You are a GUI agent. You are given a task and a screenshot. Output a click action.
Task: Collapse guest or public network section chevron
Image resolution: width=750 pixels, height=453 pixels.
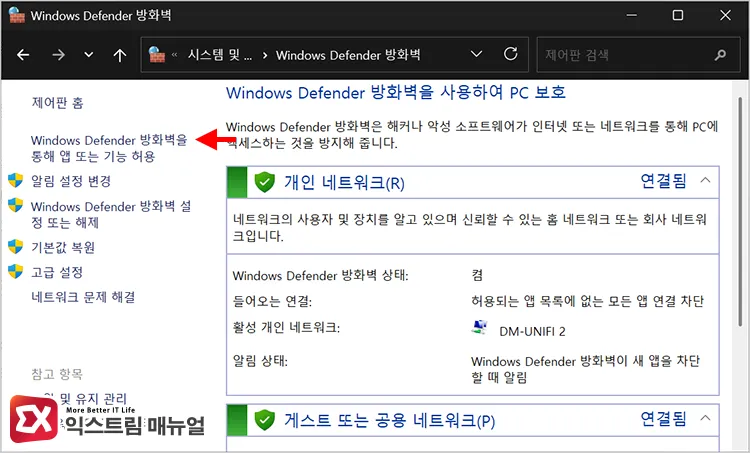[705, 418]
